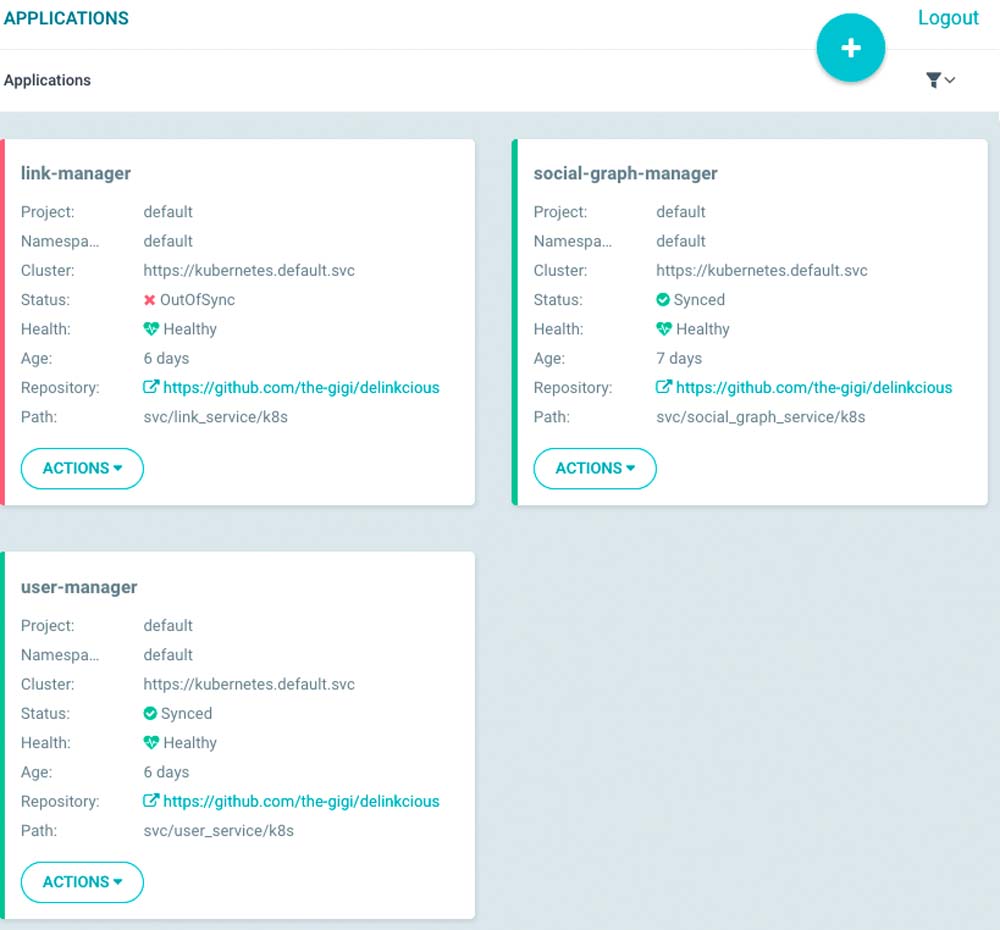Click the Healthy heart icon on link-manager
1000x930 pixels.
(151, 329)
